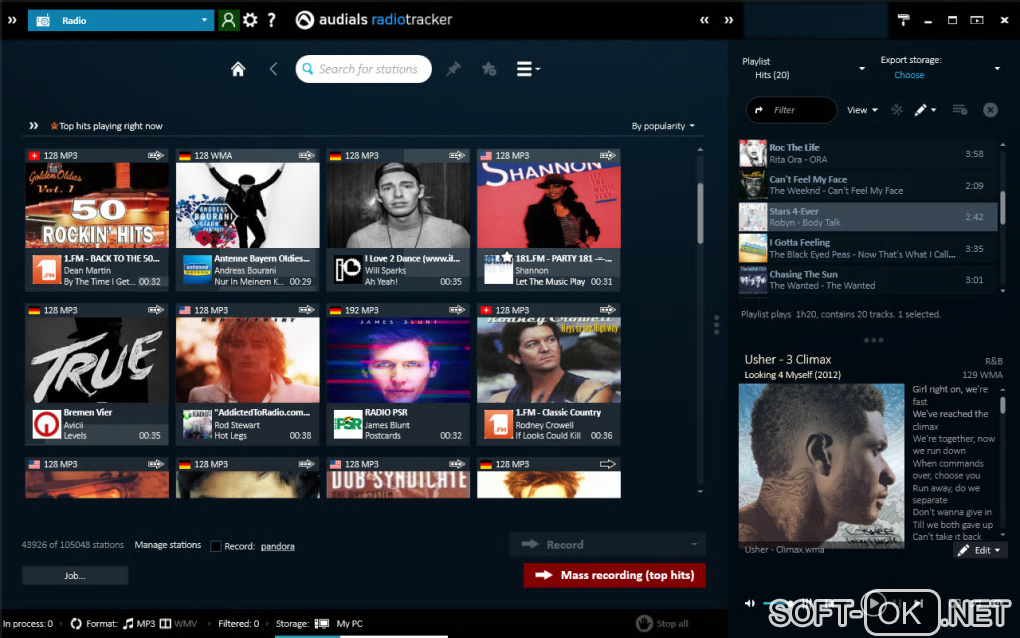Click the 1.FM Classic Country station logo
Screen dimensions: 1020x638
pyautogui.click(x=498, y=425)
